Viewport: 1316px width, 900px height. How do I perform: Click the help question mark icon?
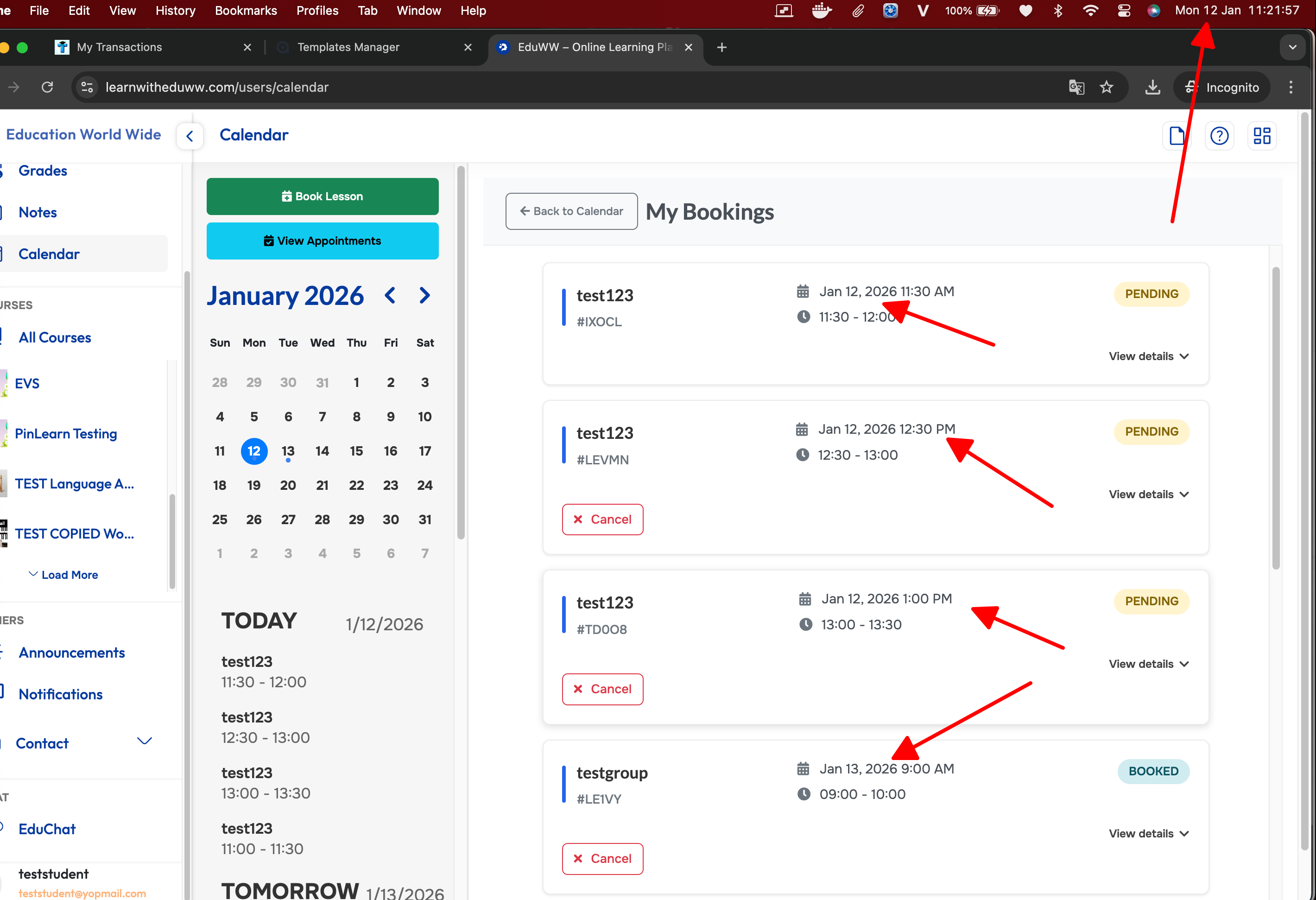click(1219, 136)
